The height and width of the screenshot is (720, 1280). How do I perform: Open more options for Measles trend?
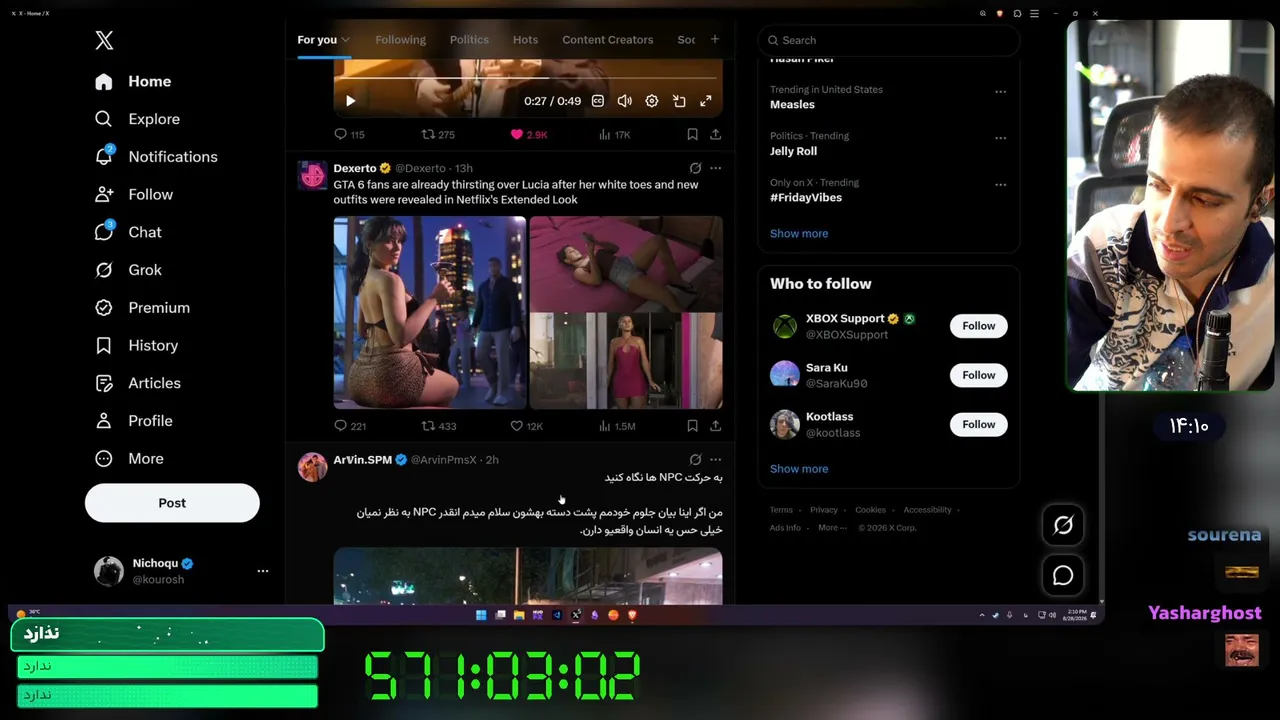click(1000, 92)
